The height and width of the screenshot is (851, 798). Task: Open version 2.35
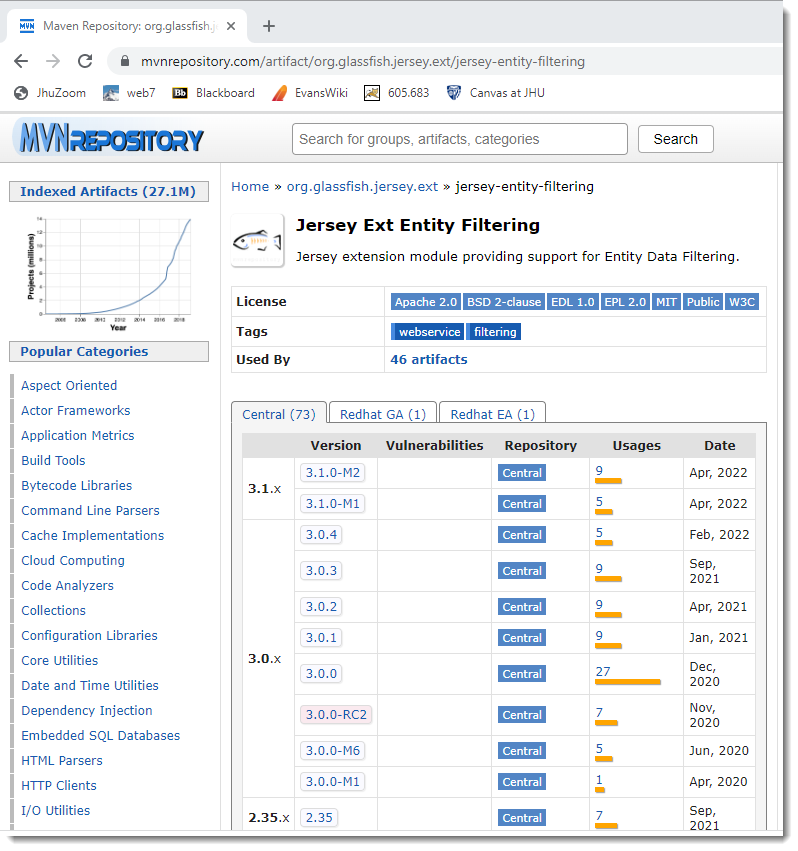pos(319,817)
